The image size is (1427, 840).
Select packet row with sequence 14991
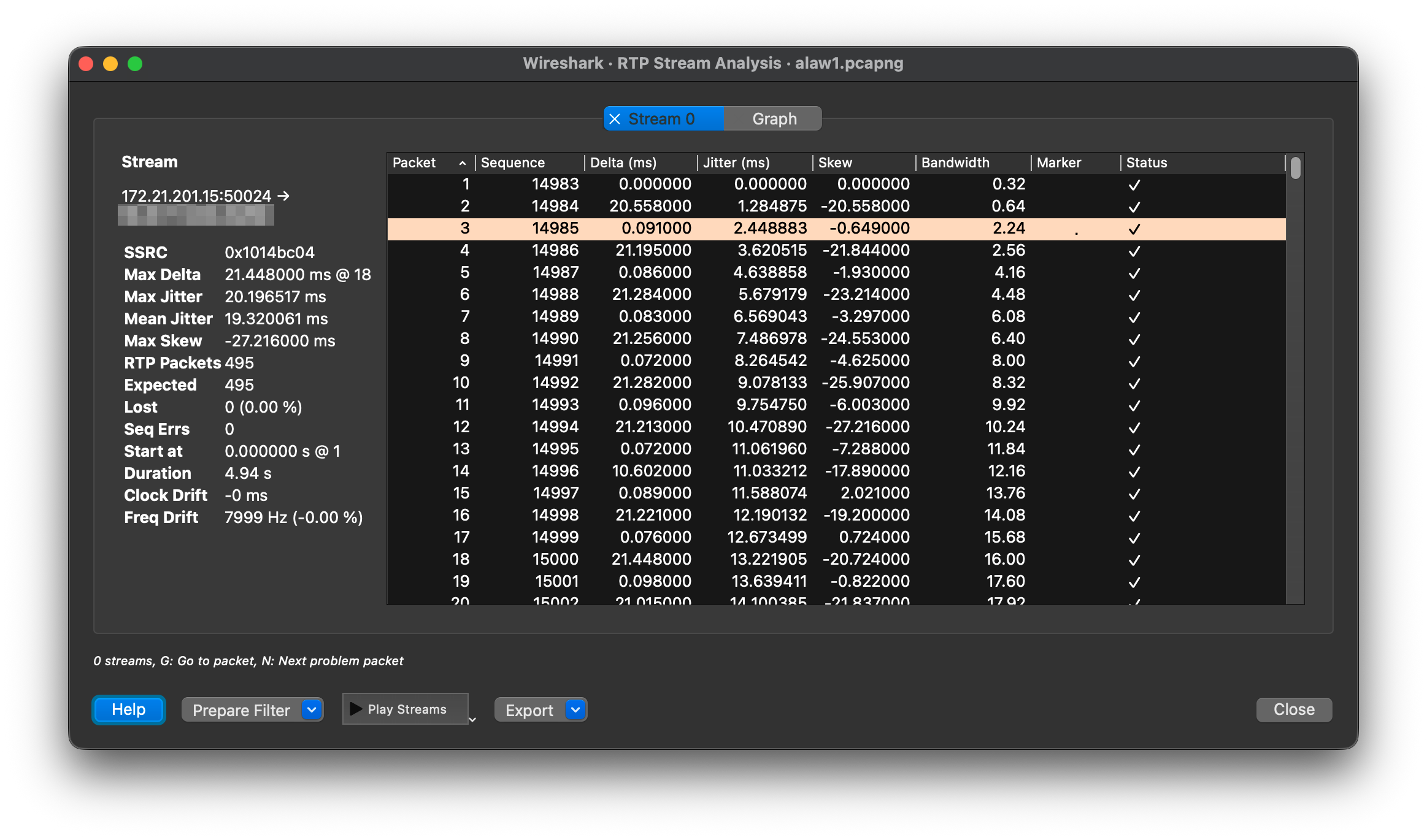836,361
